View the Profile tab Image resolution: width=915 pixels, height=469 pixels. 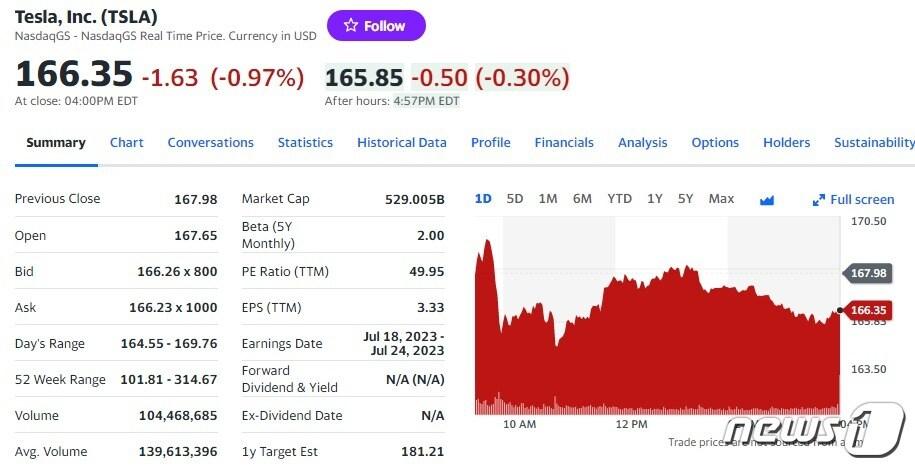coord(490,143)
